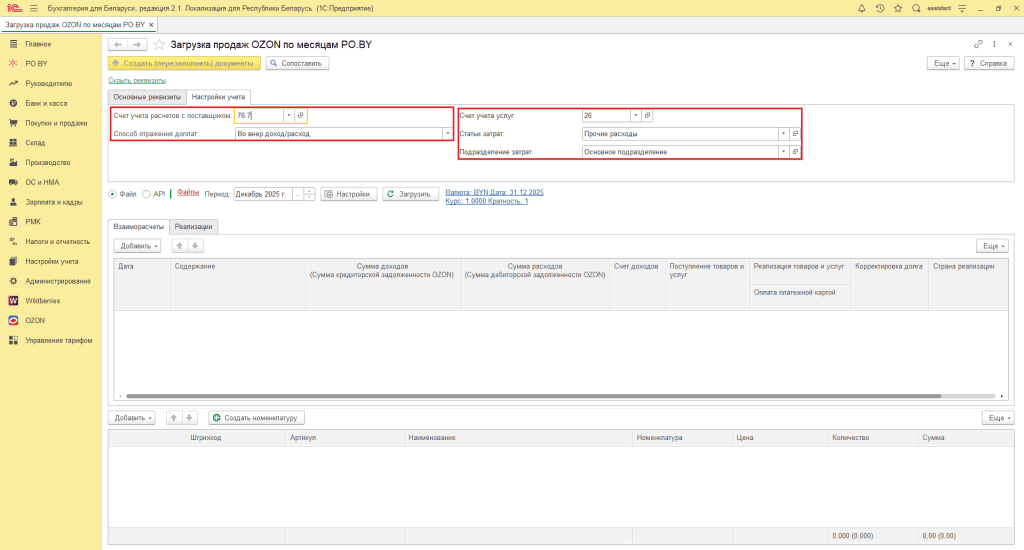The width and height of the screenshot is (1024, 550).
Task: Expand Статья затрат dropdown
Action: tap(783, 133)
